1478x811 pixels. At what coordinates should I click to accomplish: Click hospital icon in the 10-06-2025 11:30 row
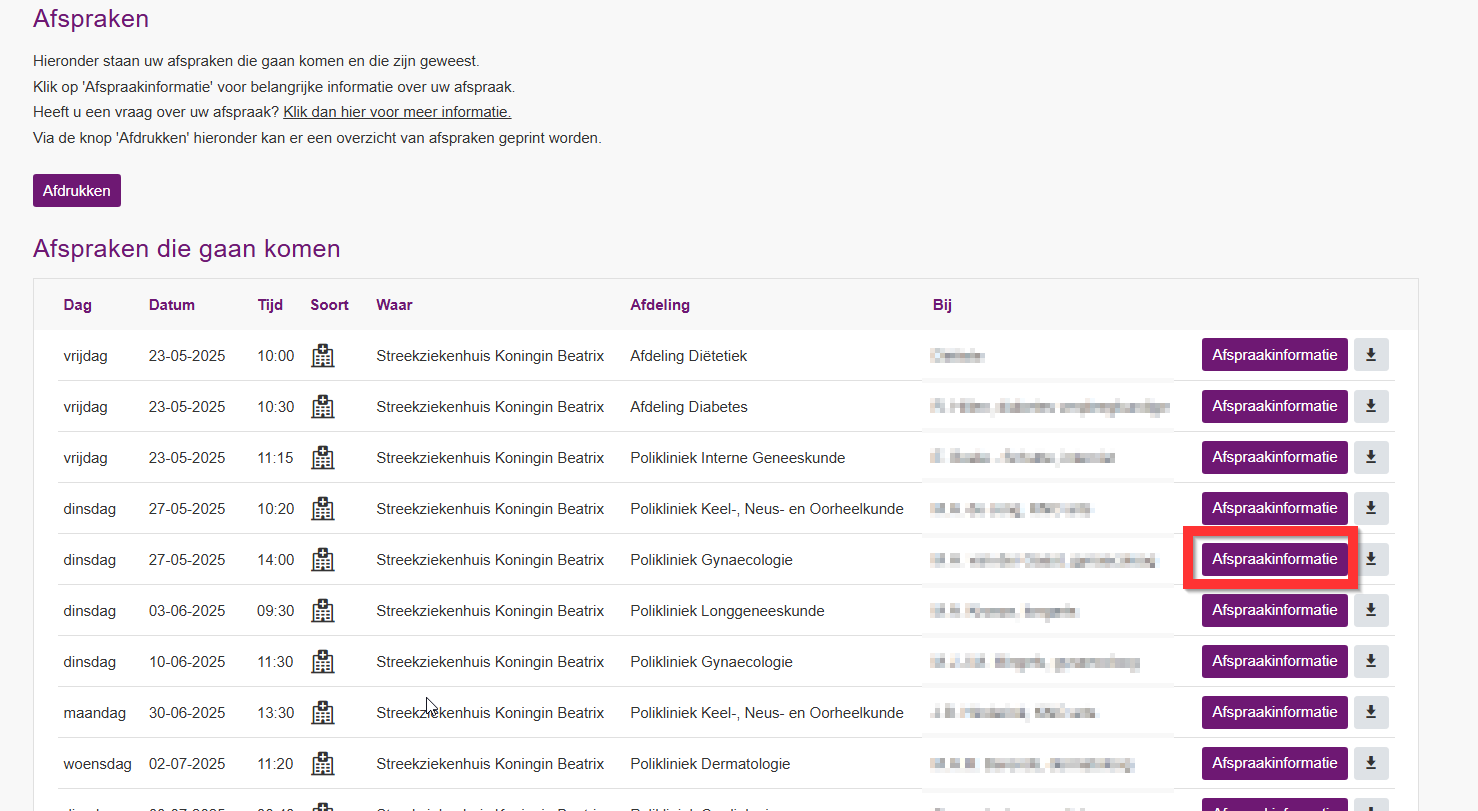[x=322, y=662]
